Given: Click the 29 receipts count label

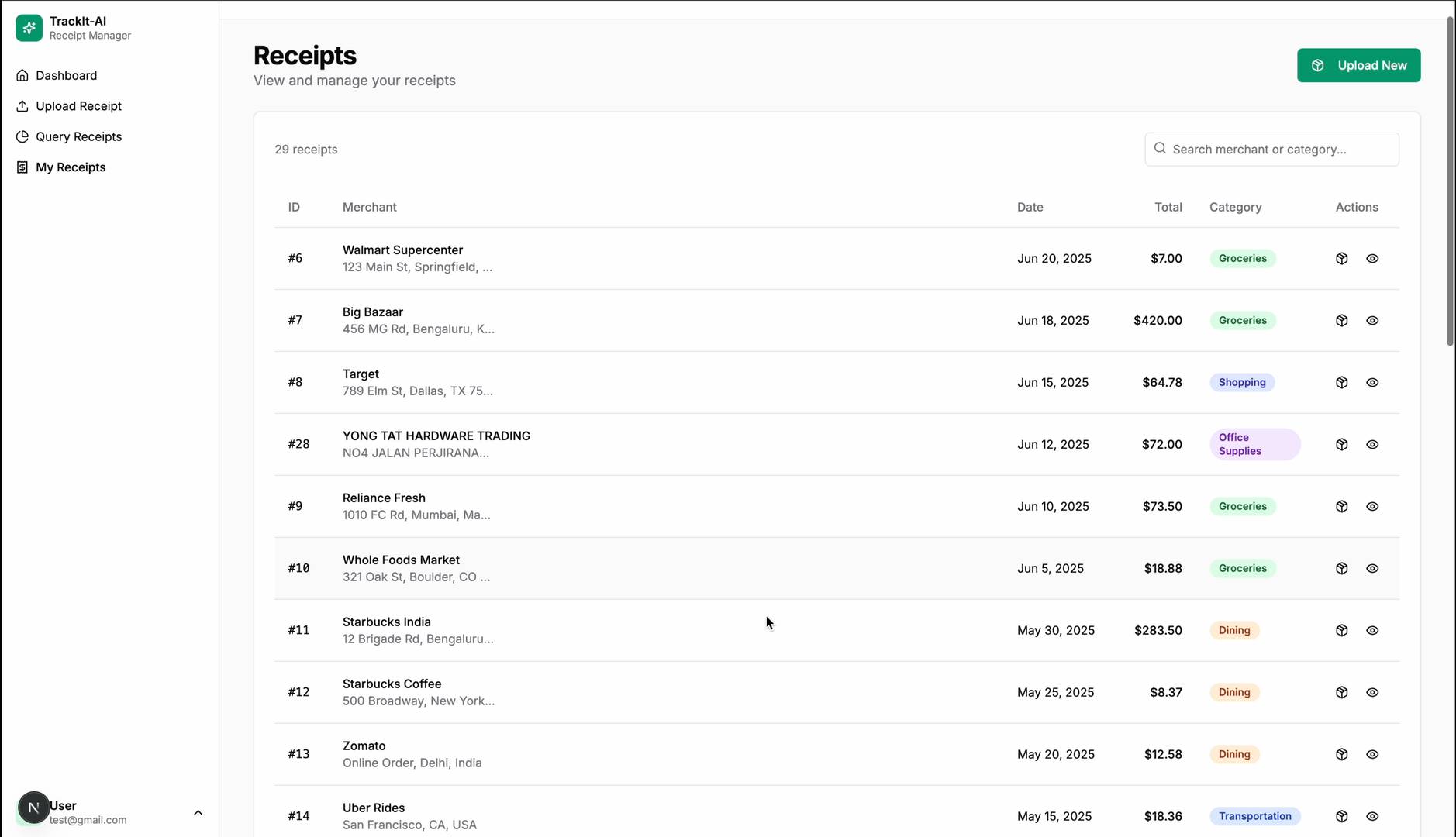Looking at the screenshot, I should pyautogui.click(x=305, y=150).
